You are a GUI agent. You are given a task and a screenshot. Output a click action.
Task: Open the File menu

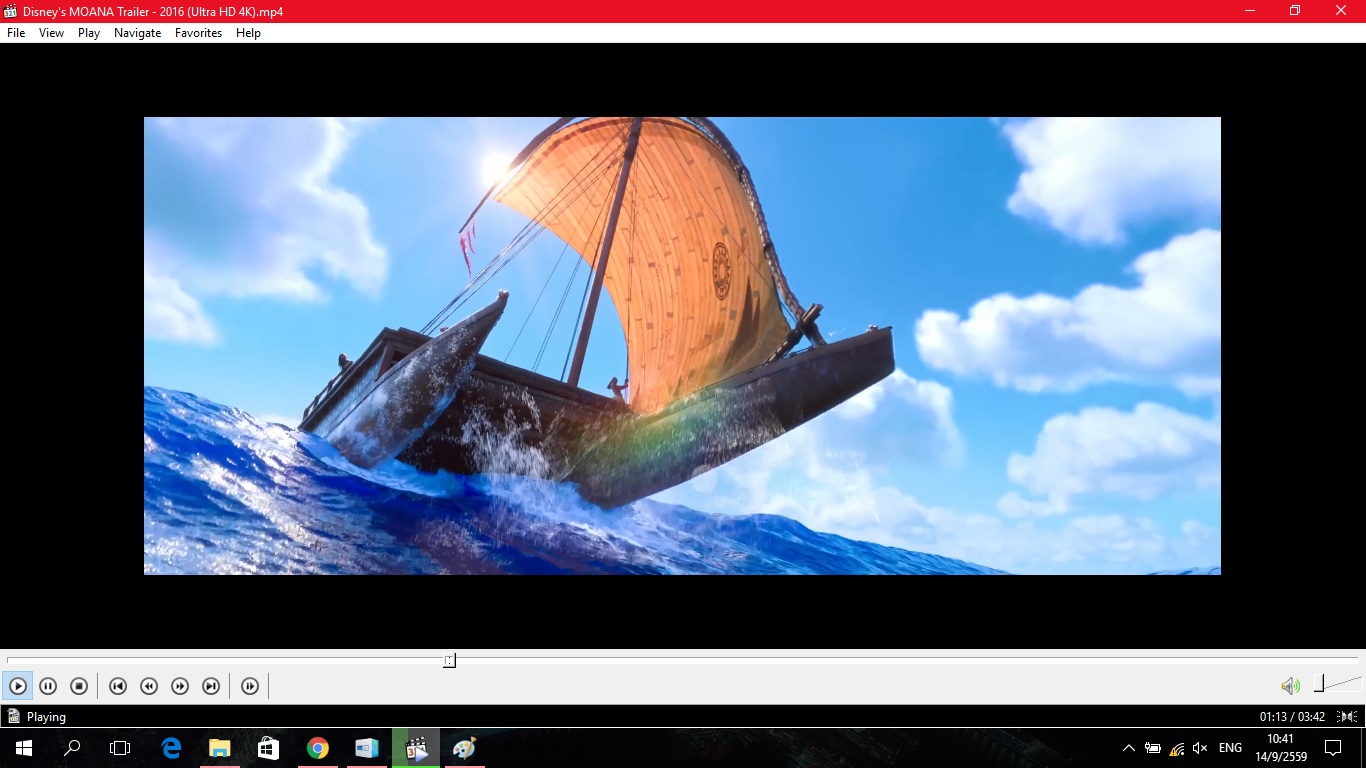click(16, 33)
